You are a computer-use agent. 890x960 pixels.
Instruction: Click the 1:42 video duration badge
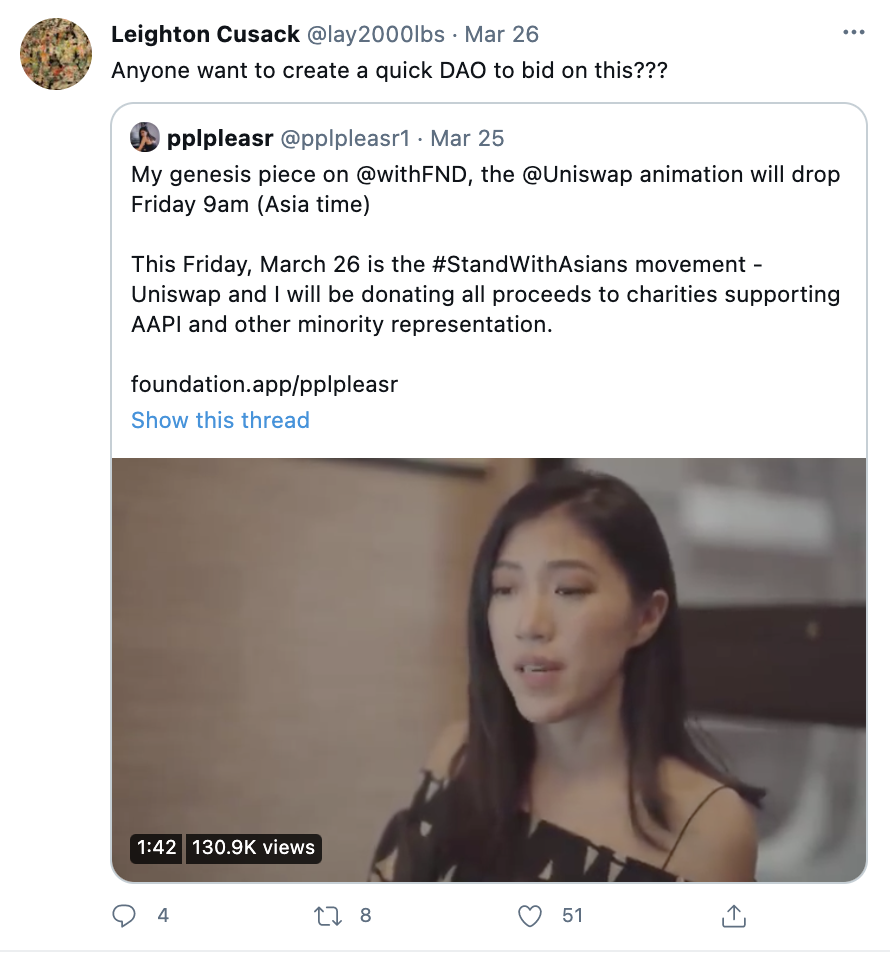(156, 848)
